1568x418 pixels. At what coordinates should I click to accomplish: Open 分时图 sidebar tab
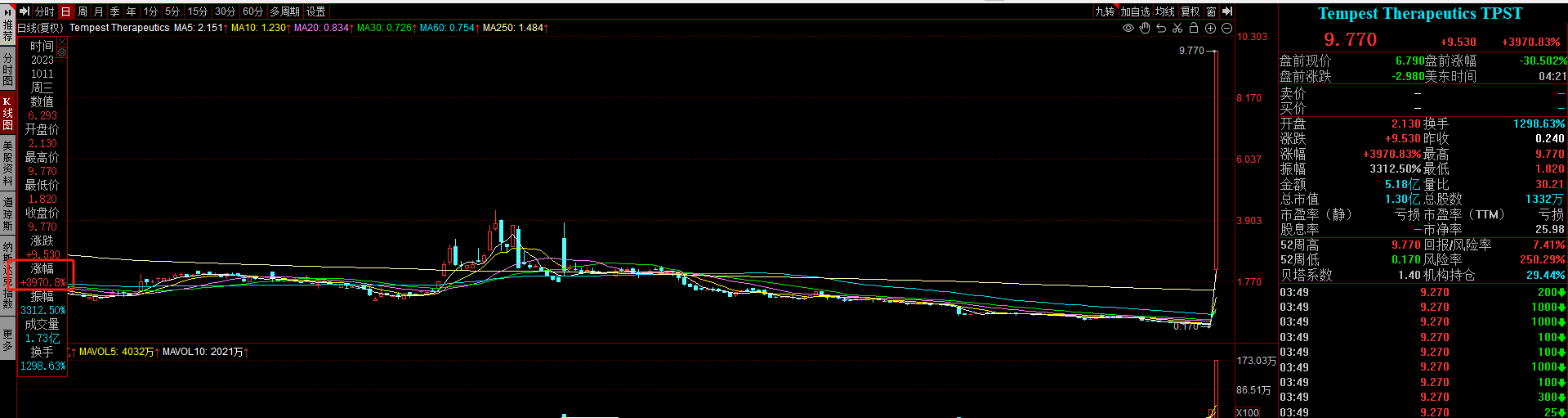(x=8, y=70)
